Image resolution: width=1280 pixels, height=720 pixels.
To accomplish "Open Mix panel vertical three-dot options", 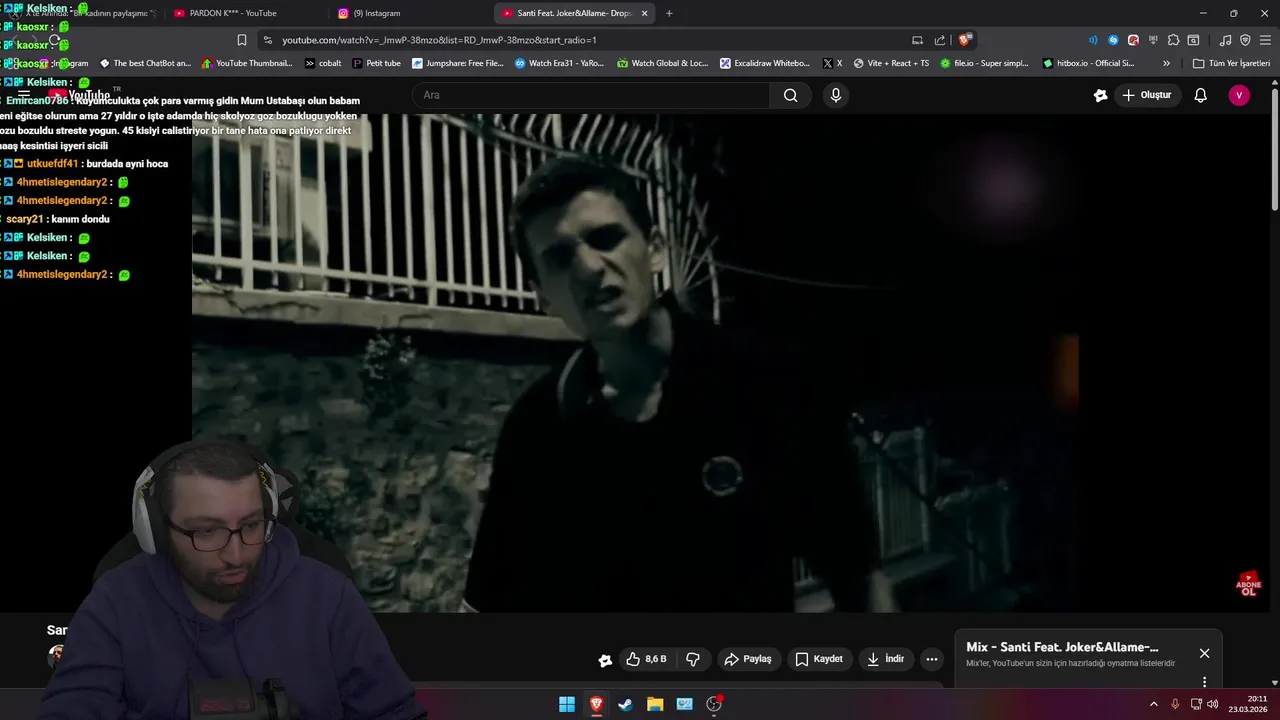I will pos(1204,682).
